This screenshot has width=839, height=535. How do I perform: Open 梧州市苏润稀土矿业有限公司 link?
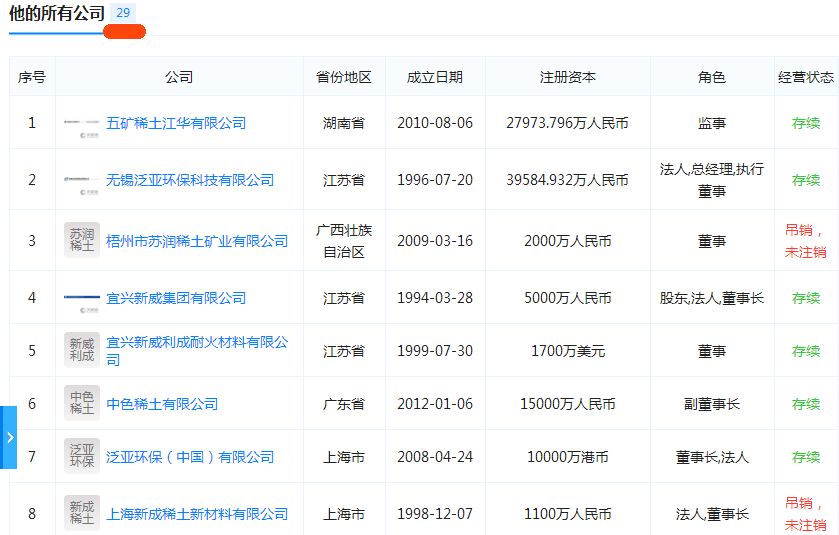point(197,241)
